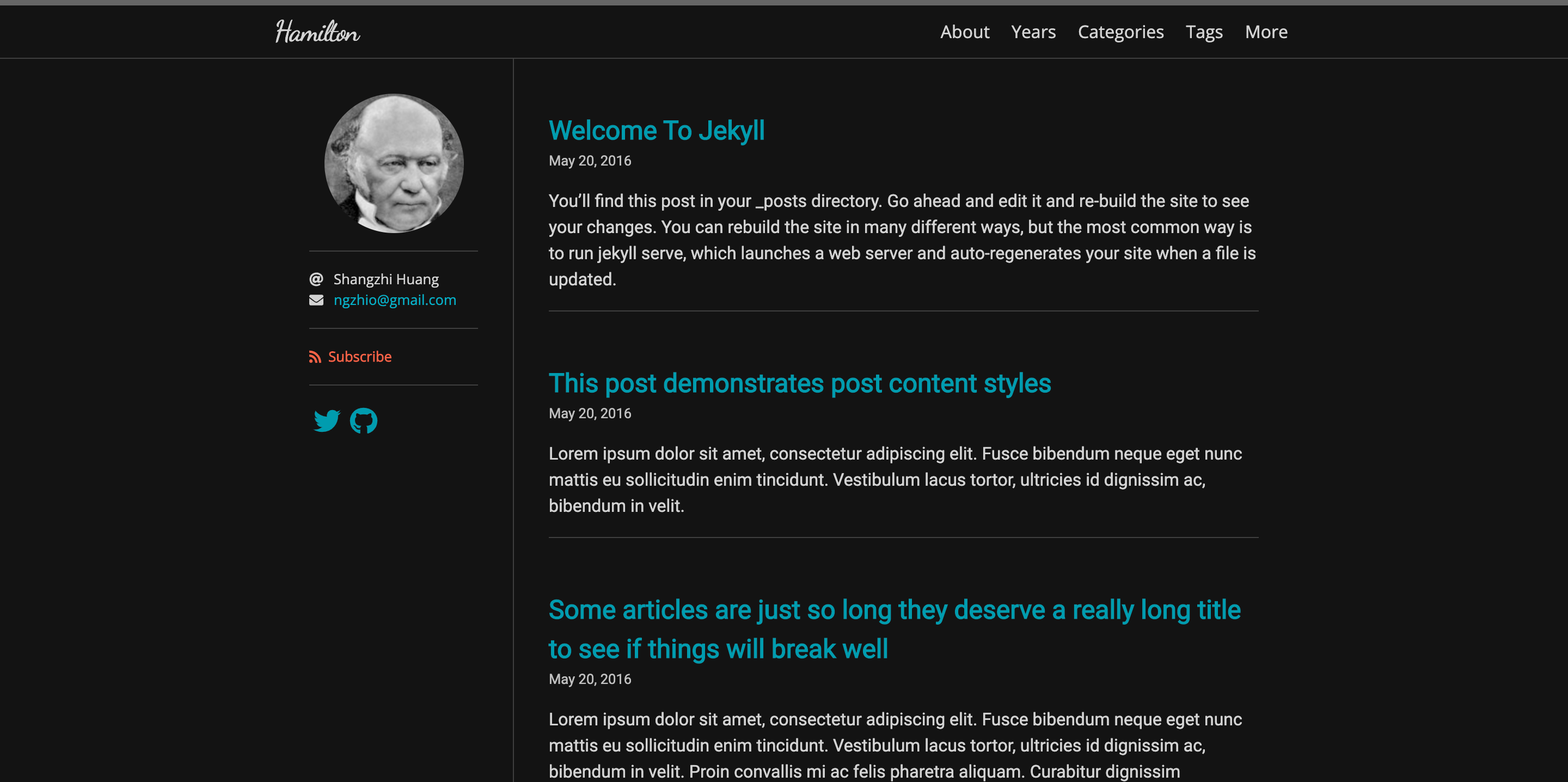Screen dimensions: 1568x782
Task: Open the Welcome To Jekyll post
Action: [656, 130]
